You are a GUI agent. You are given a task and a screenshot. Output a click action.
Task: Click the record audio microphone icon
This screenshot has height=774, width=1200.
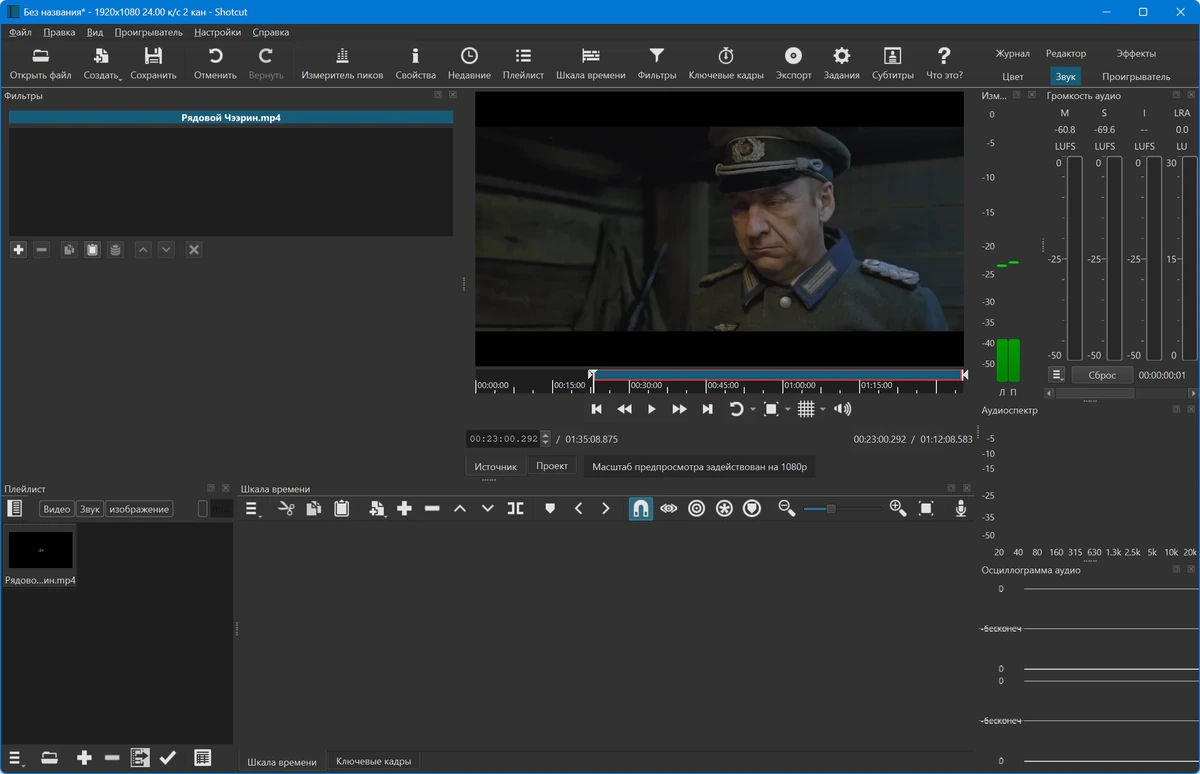pos(961,509)
